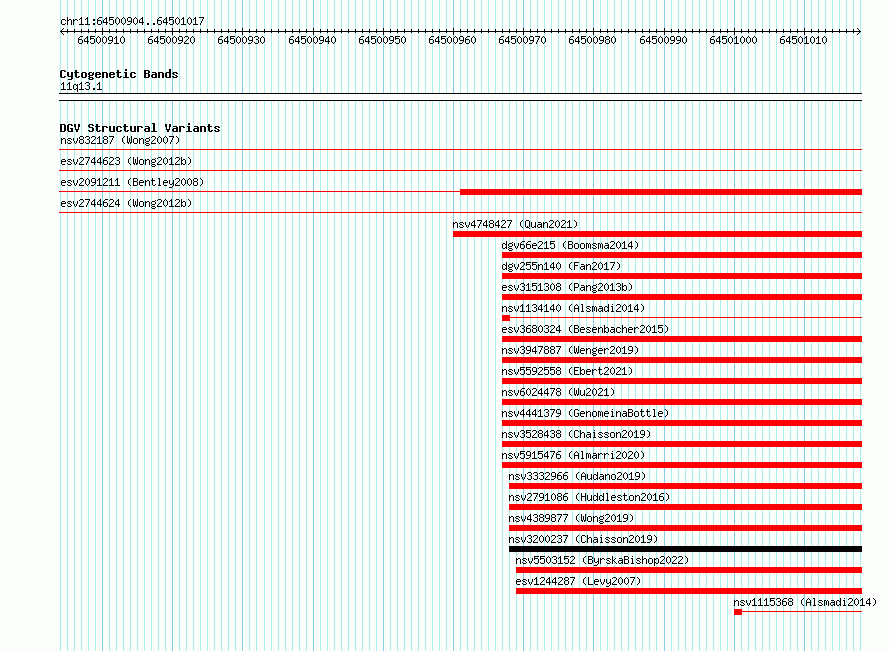Click ruler position 64500970
This screenshot has height=651, width=890.
tap(522, 40)
